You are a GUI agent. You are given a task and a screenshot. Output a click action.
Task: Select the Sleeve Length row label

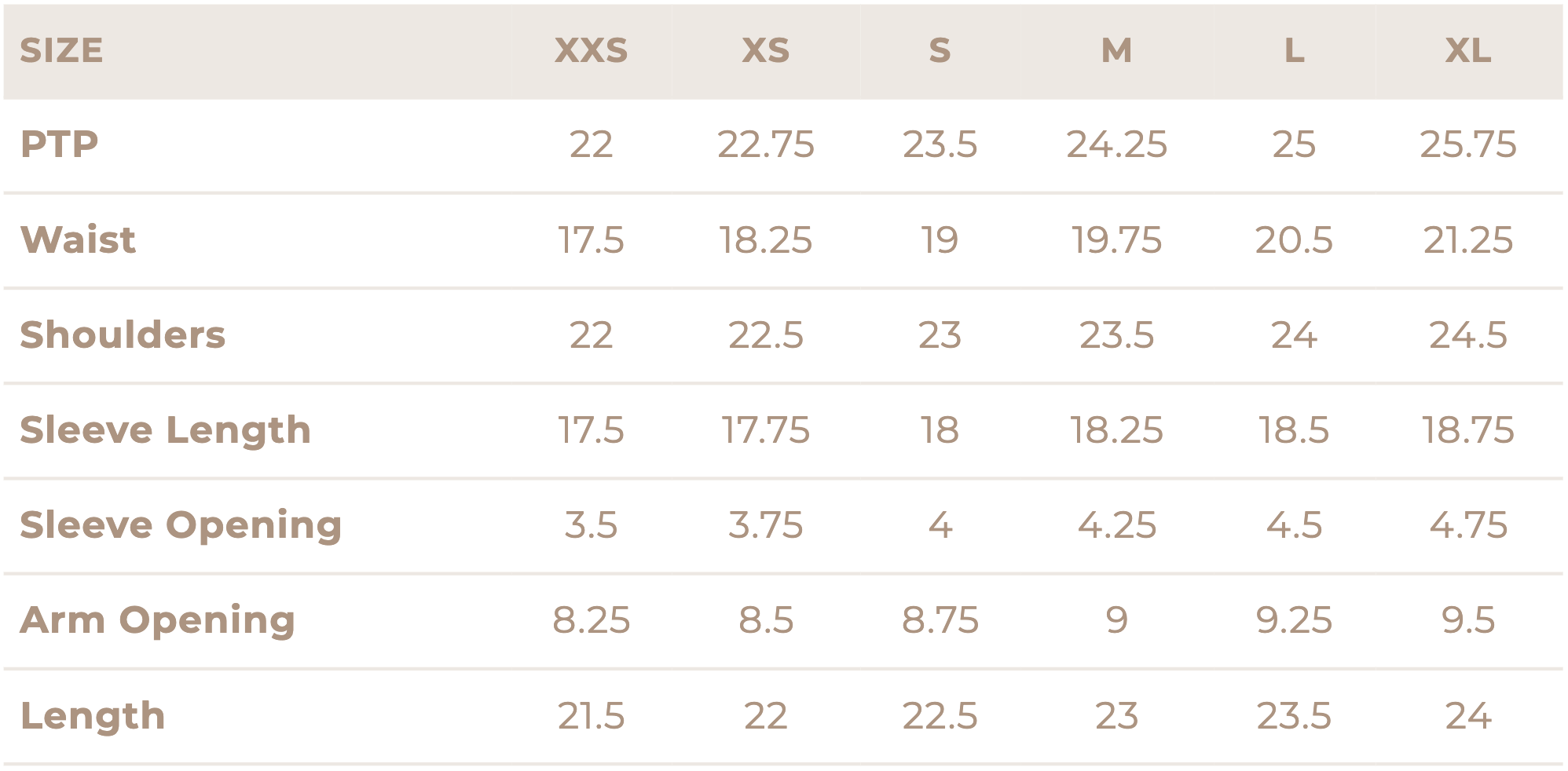pyautogui.click(x=165, y=430)
